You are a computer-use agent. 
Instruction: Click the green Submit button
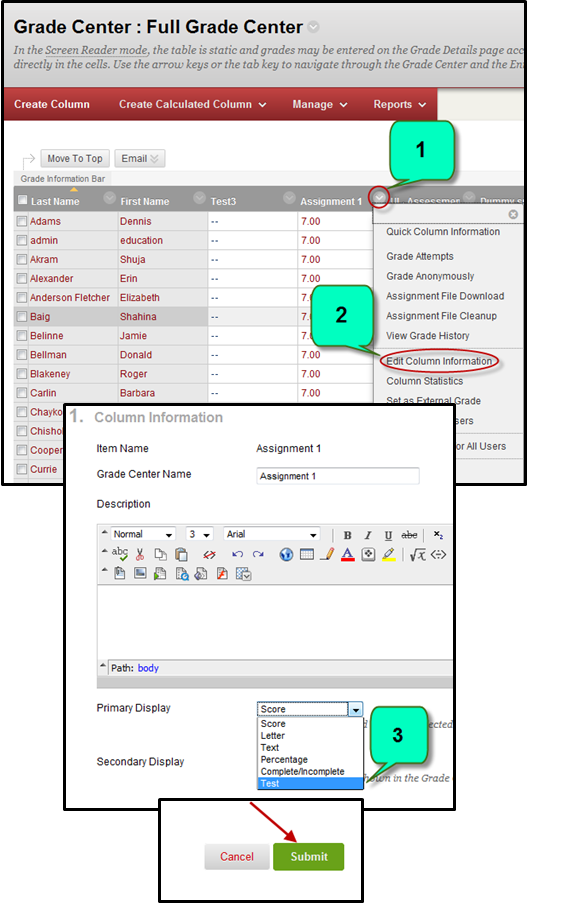click(309, 856)
